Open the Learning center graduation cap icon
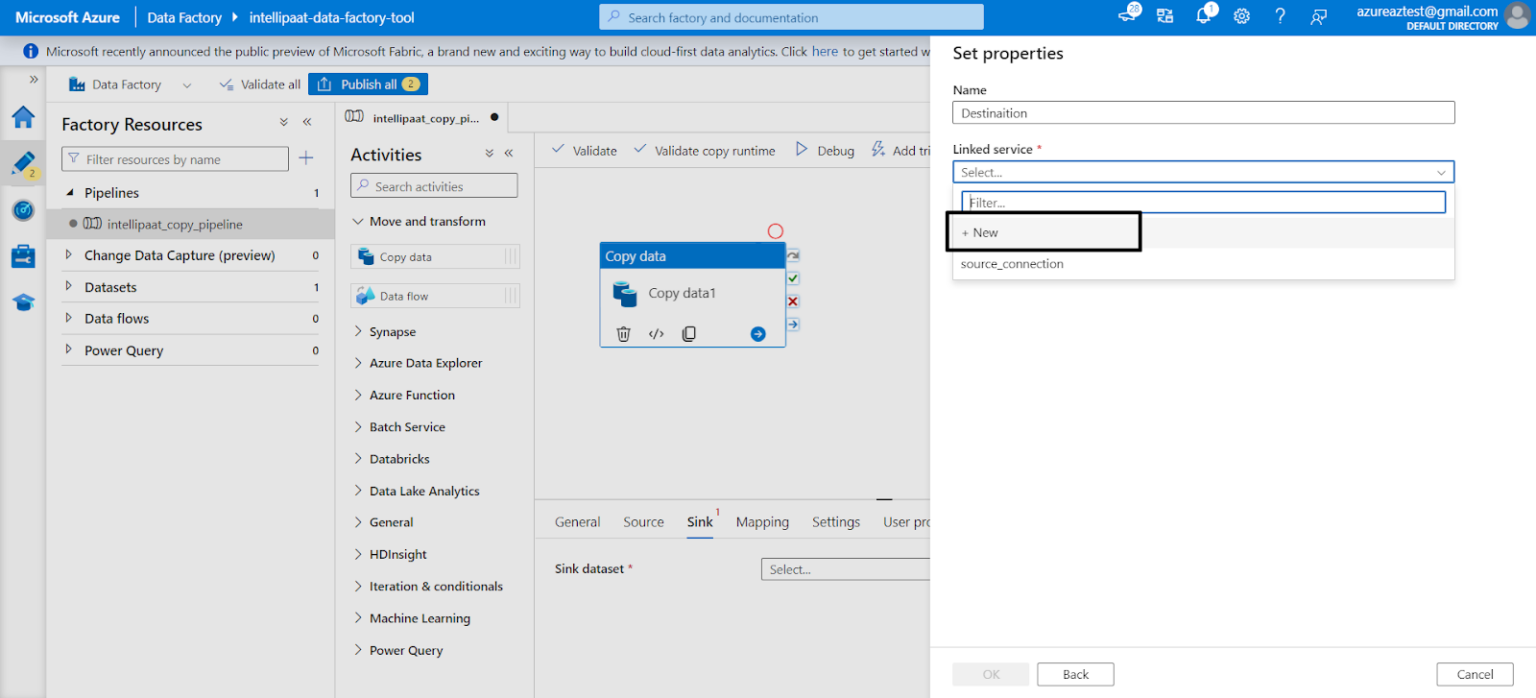Viewport: 1536px width, 698px height. tap(23, 302)
